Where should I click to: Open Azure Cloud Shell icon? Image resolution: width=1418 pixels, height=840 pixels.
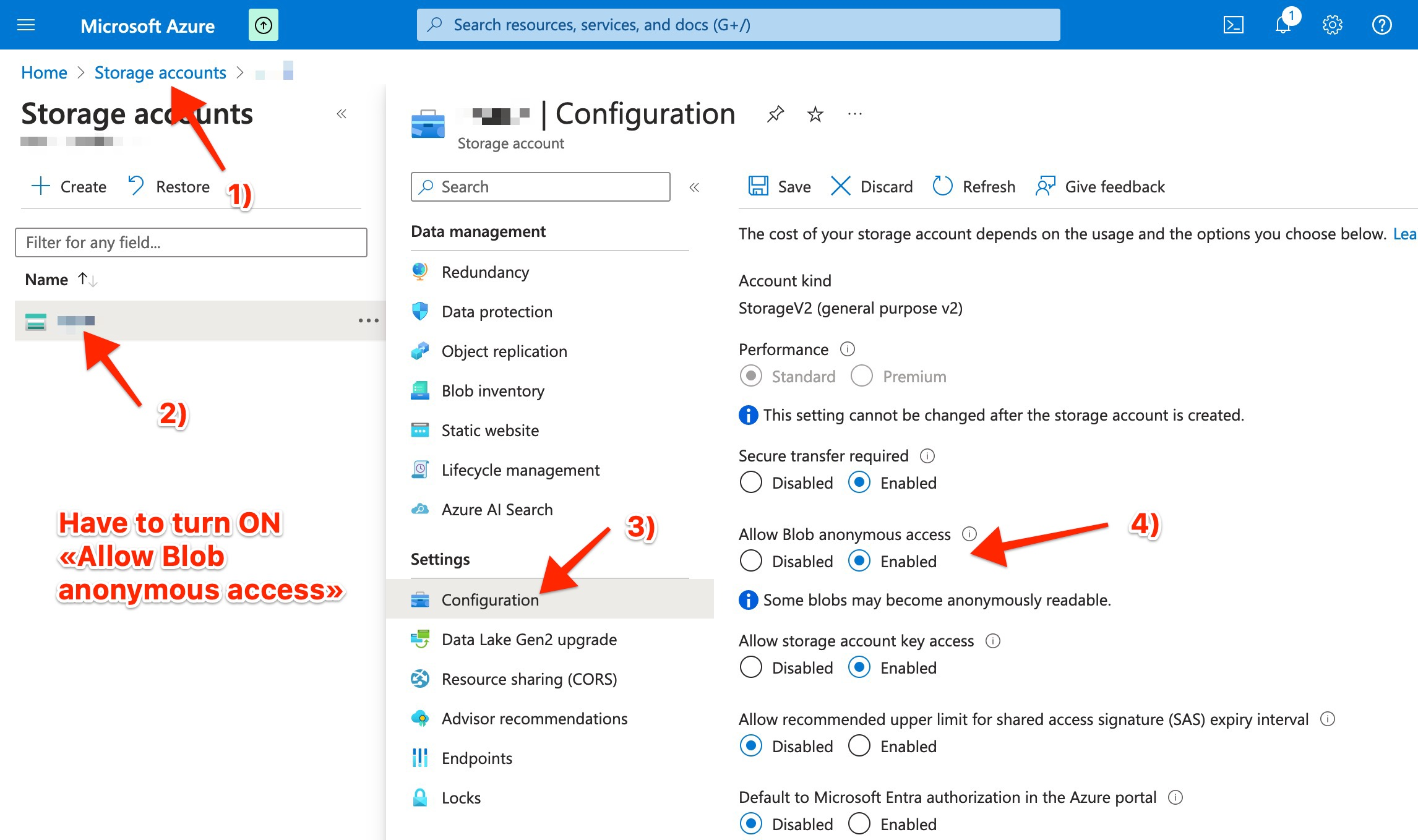pyautogui.click(x=1233, y=25)
